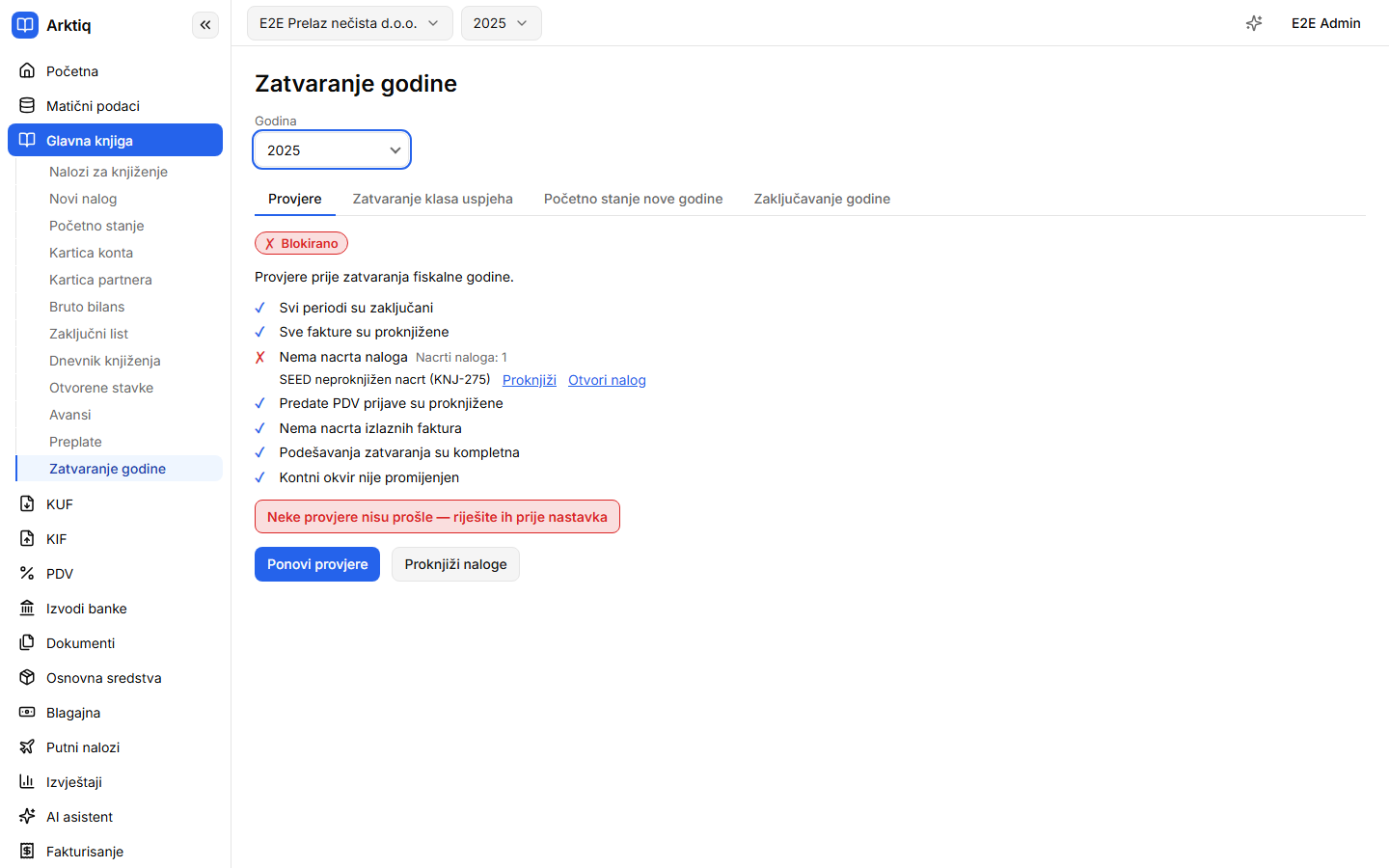Click the checkmark beside Predate PDV prijave su proknjižene
This screenshot has height=868, width=1389.
(x=259, y=403)
